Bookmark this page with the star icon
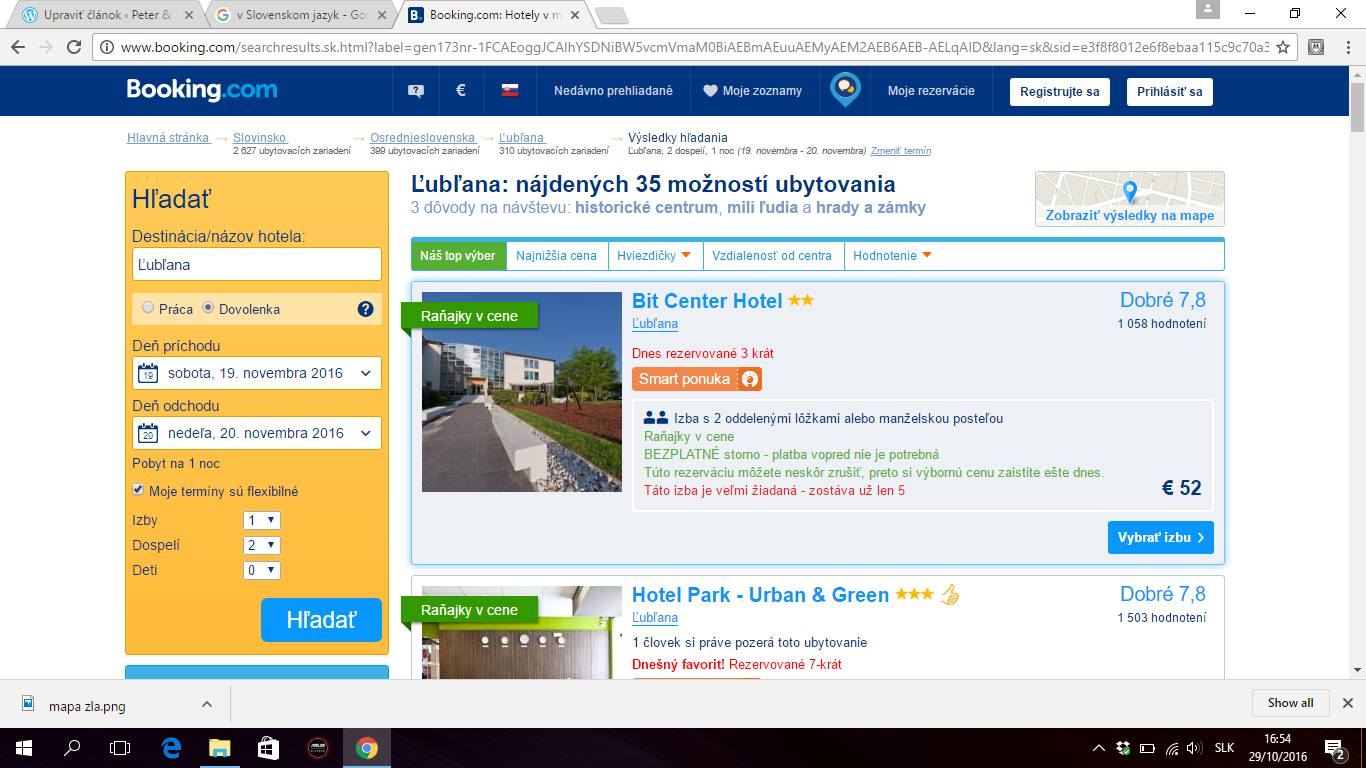The height and width of the screenshot is (768, 1366). (1283, 47)
